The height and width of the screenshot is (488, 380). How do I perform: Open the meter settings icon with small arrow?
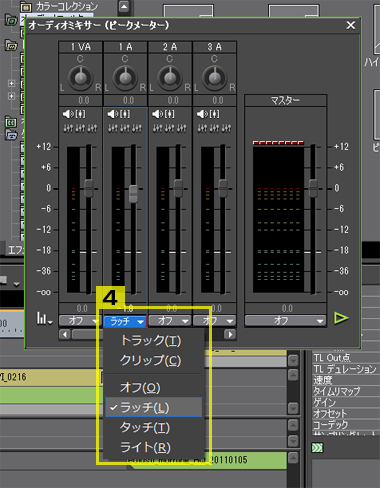44,318
